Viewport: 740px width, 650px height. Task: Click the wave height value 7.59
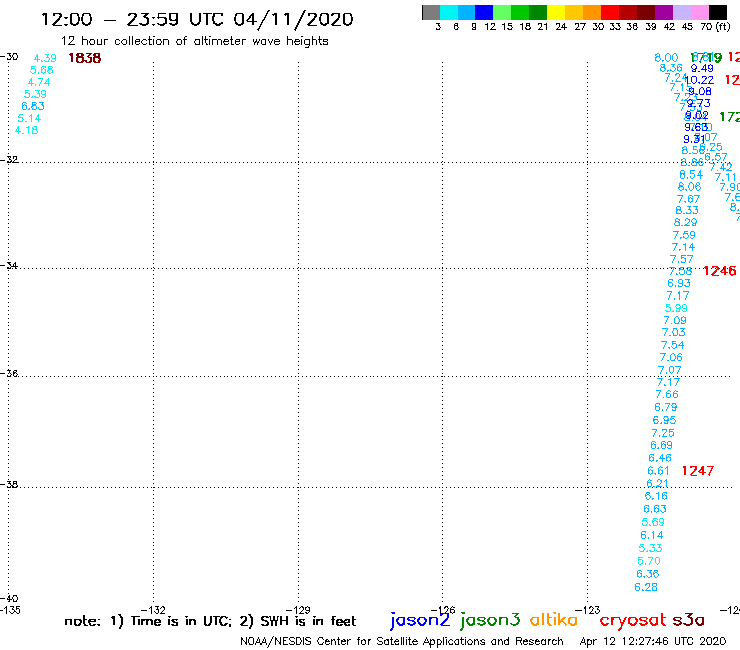pyautogui.click(x=684, y=235)
